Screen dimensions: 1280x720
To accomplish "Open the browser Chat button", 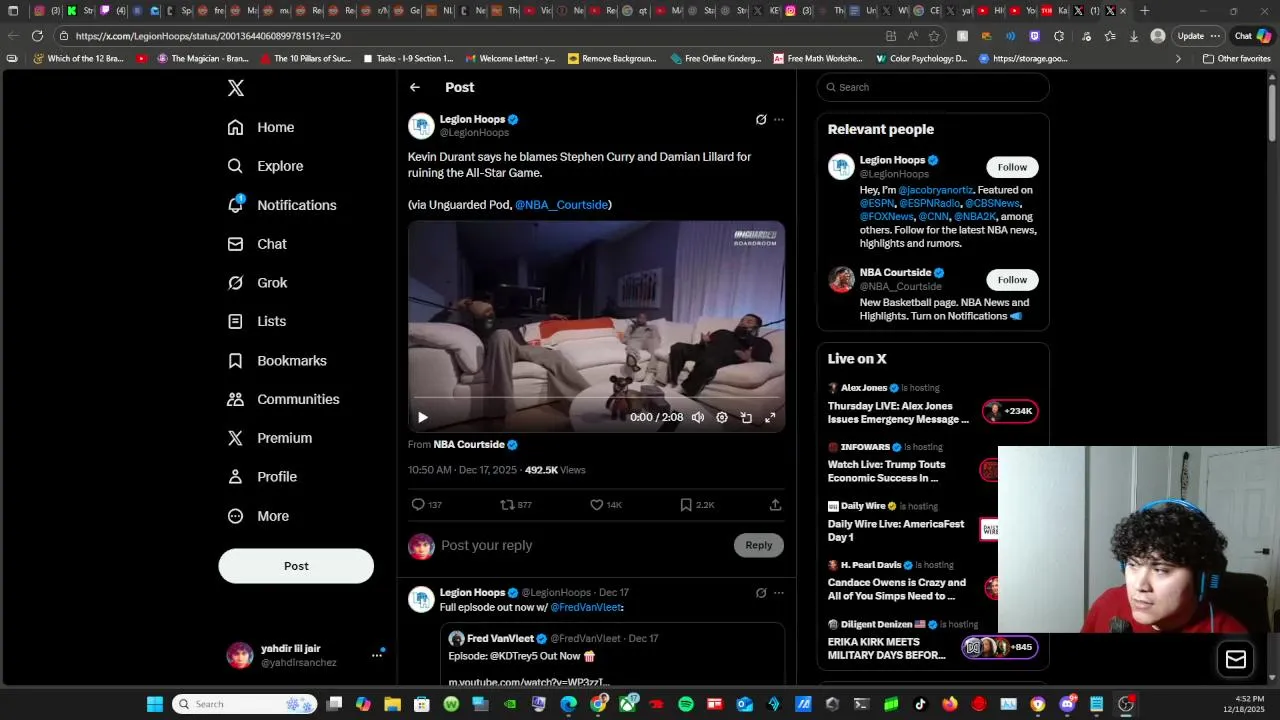I will pos(1252,36).
